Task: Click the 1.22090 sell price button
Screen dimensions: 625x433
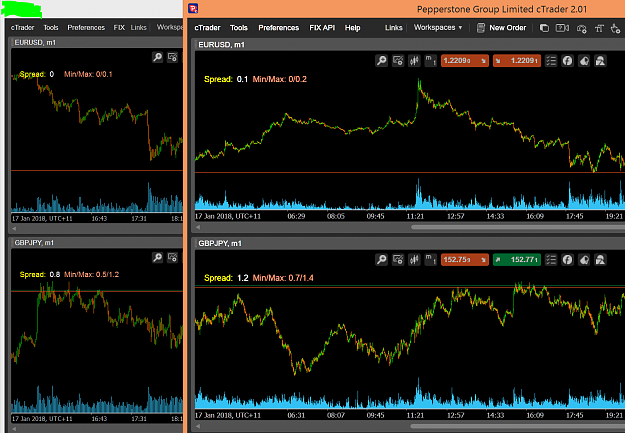Action: pyautogui.click(x=465, y=61)
